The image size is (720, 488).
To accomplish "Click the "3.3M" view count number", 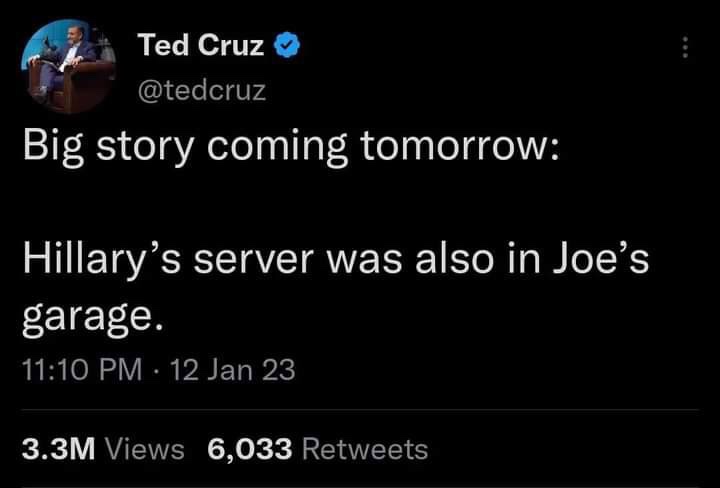I will pyautogui.click(x=58, y=449).
